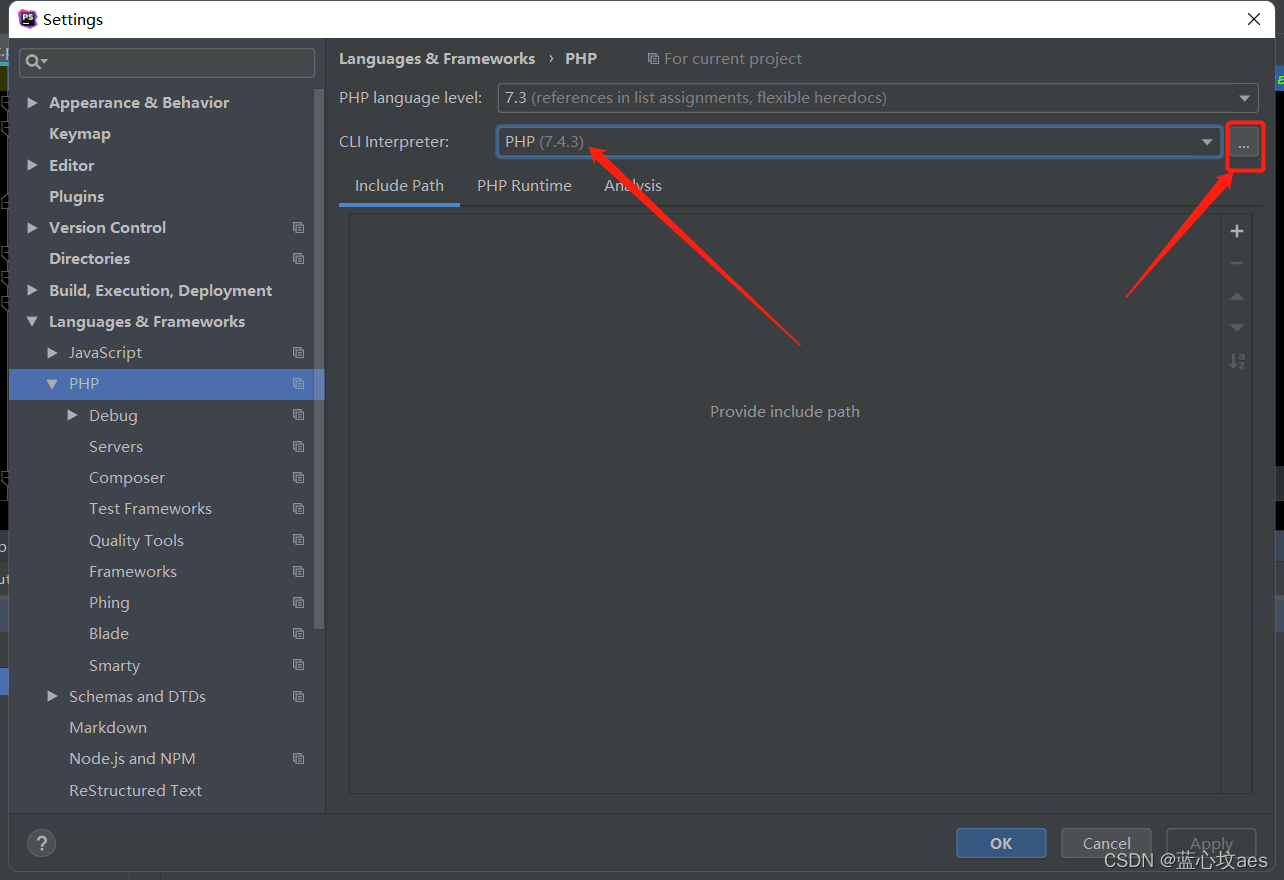Click the sort alphabetically icon

[1237, 361]
